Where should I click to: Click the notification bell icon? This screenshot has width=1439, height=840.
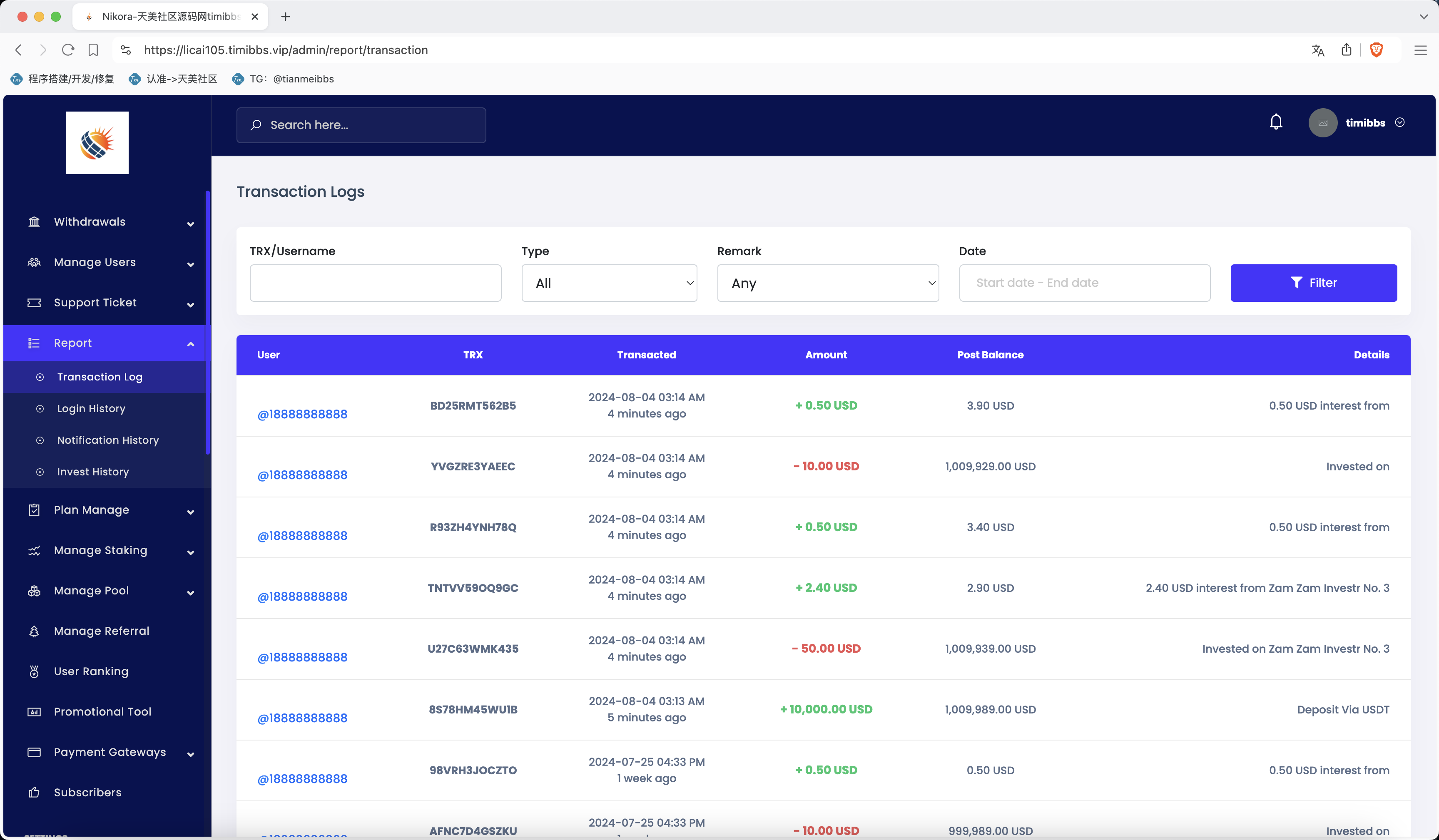(1277, 123)
